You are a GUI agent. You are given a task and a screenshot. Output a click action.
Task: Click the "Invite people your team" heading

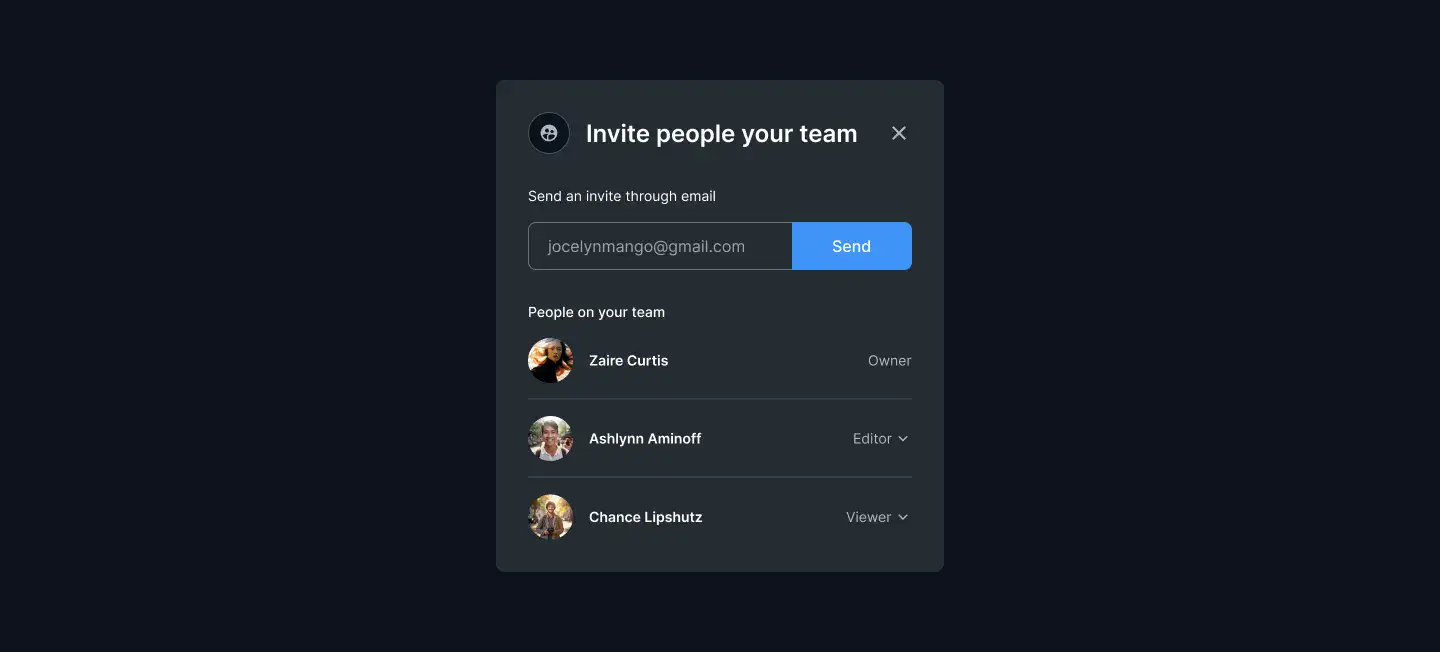click(x=721, y=134)
